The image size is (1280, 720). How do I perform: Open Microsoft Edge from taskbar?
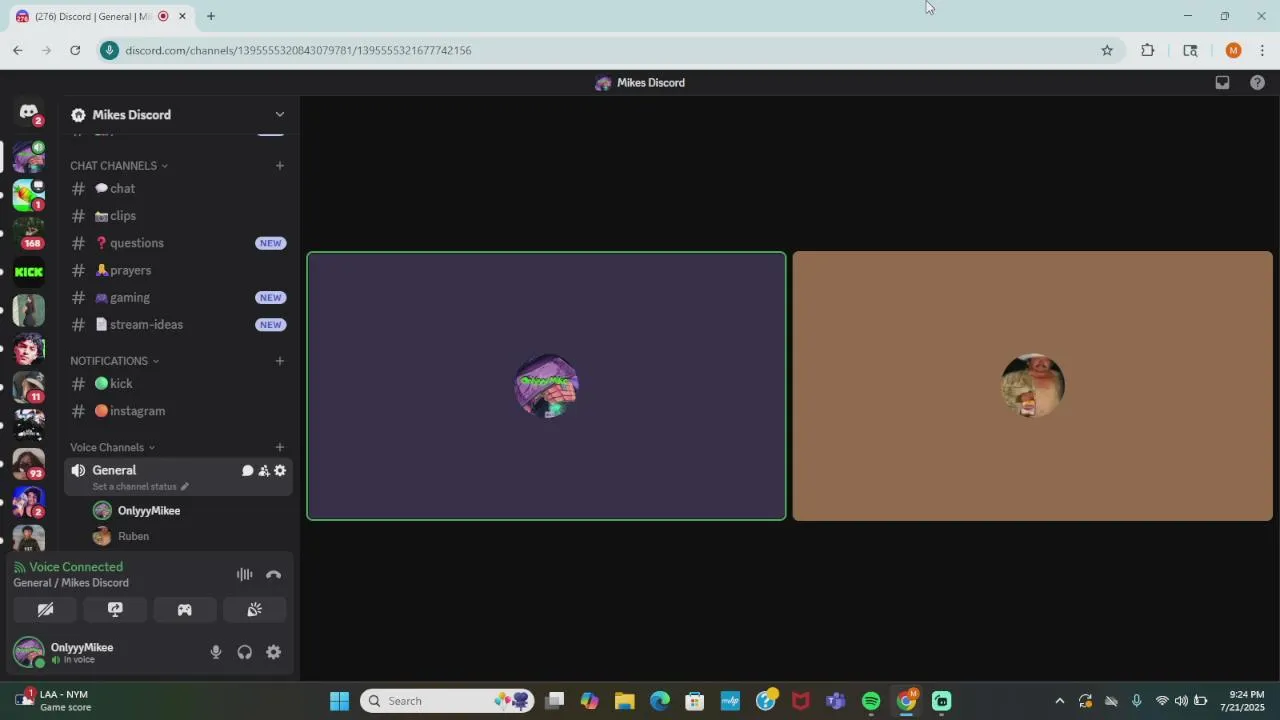[x=660, y=701]
